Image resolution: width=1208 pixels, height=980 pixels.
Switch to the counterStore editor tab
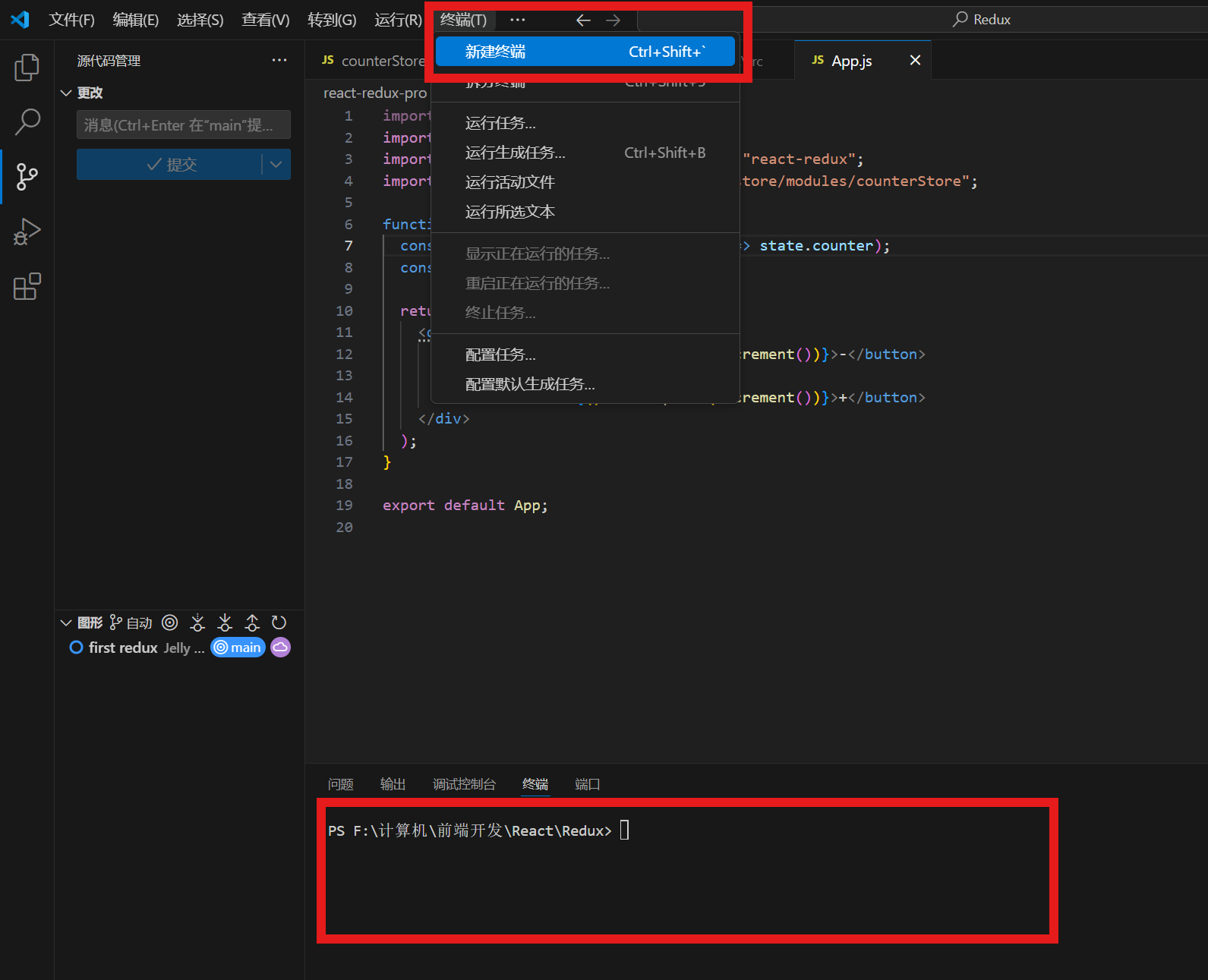click(372, 61)
